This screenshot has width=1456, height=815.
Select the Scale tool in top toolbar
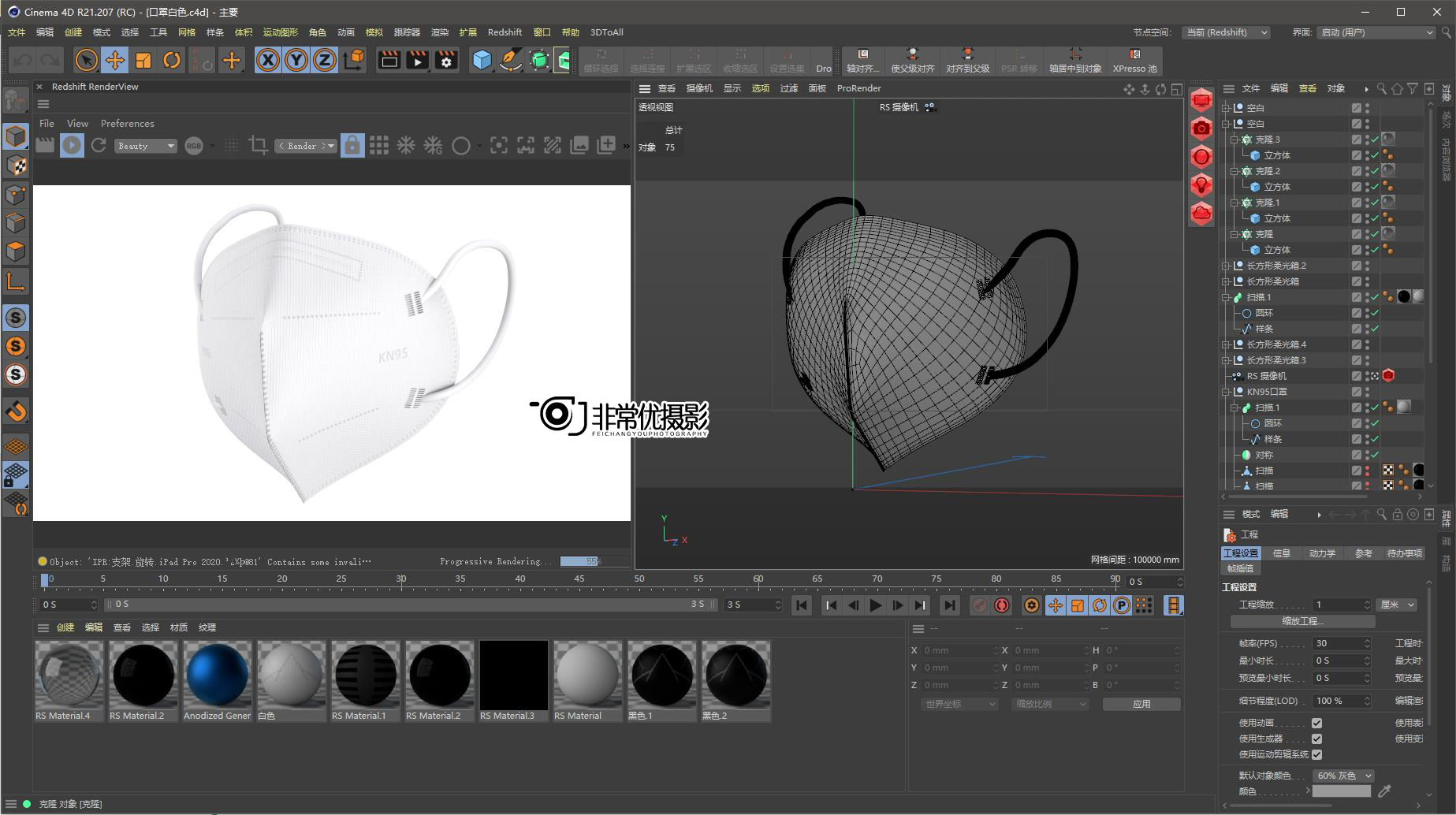(x=143, y=60)
